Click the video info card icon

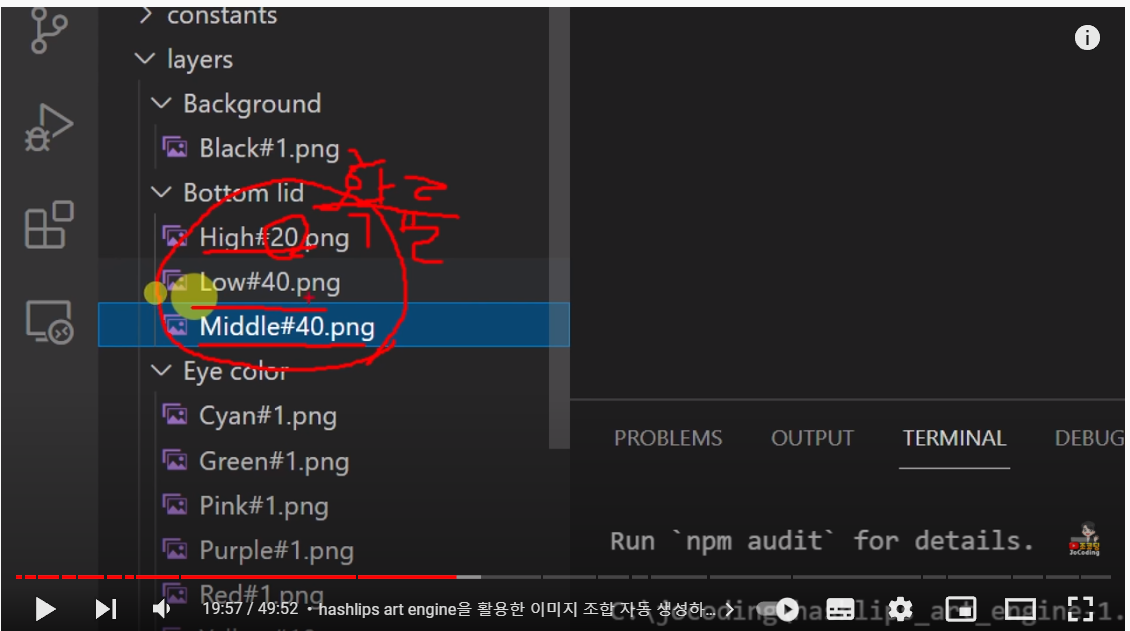tap(1087, 37)
